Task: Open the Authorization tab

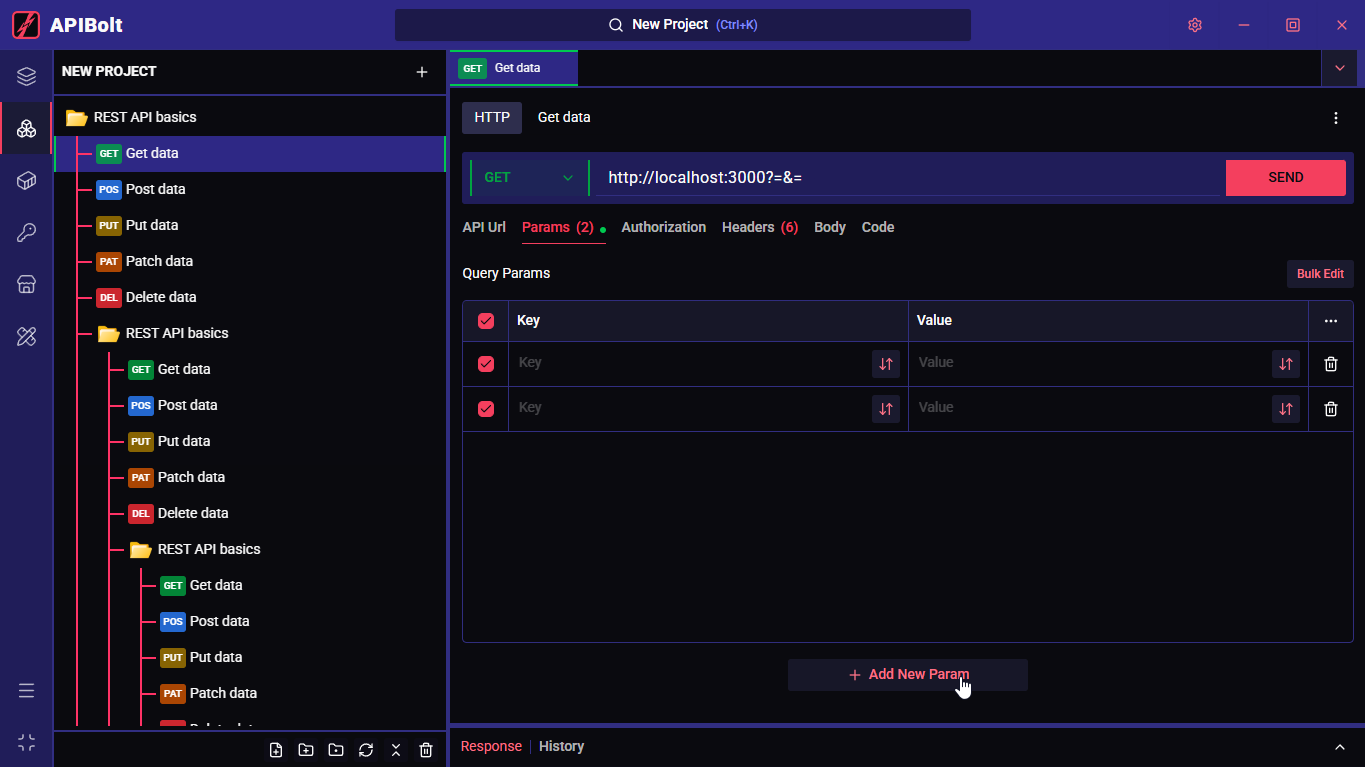Action: click(664, 227)
